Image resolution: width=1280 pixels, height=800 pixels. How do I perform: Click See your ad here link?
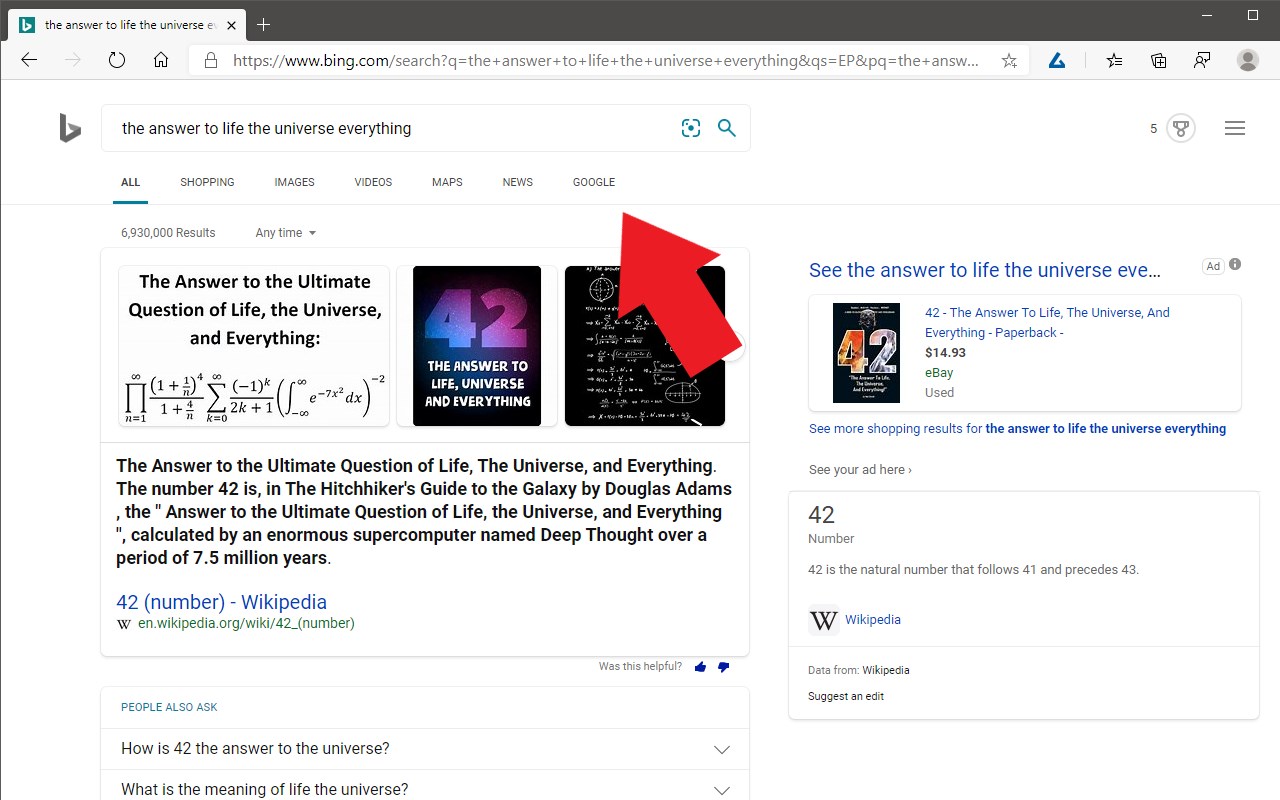(860, 470)
